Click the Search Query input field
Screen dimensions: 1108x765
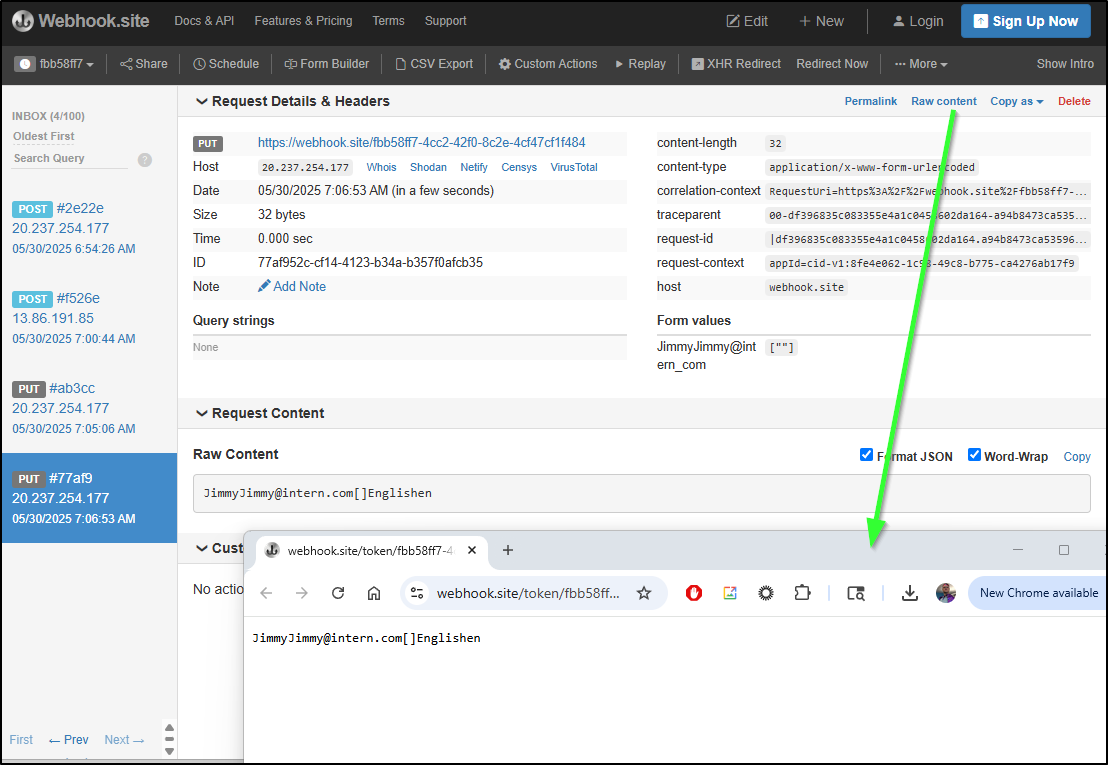click(x=69, y=158)
